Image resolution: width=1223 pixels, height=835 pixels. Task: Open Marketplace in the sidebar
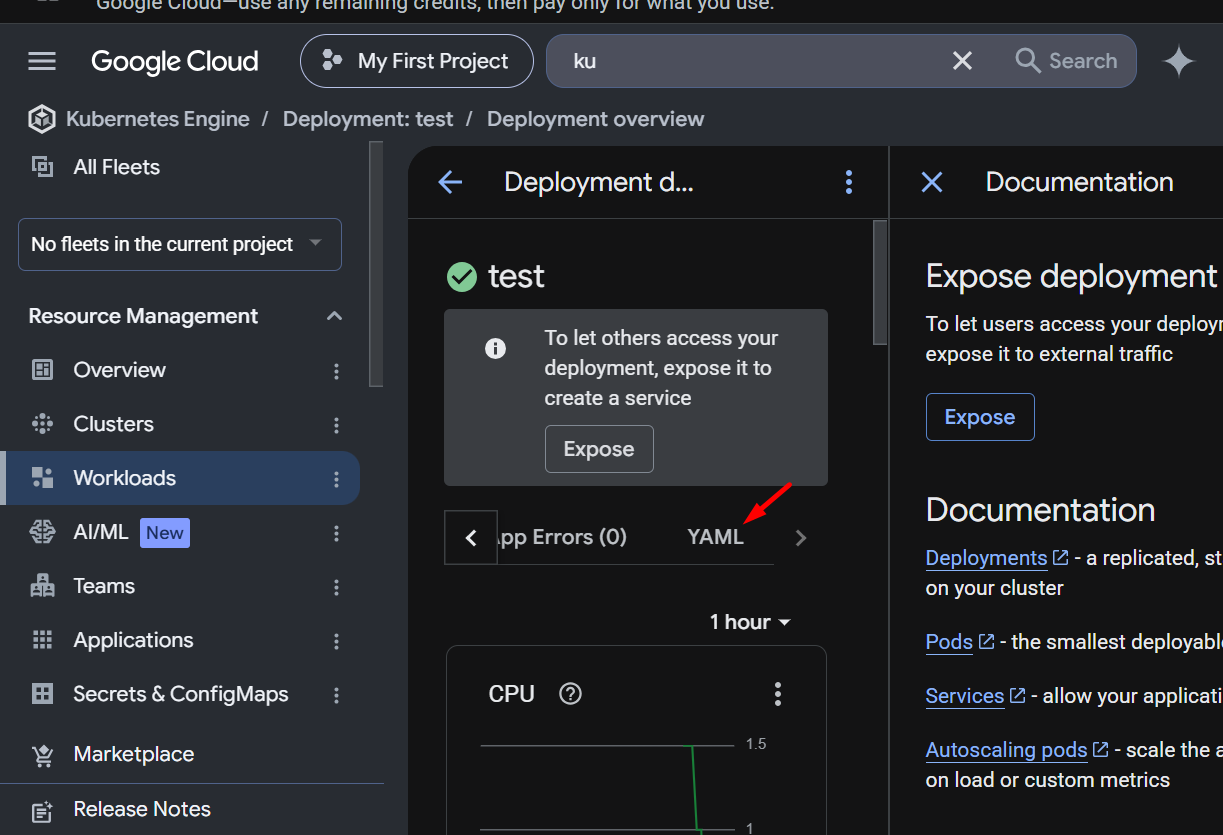click(x=134, y=754)
